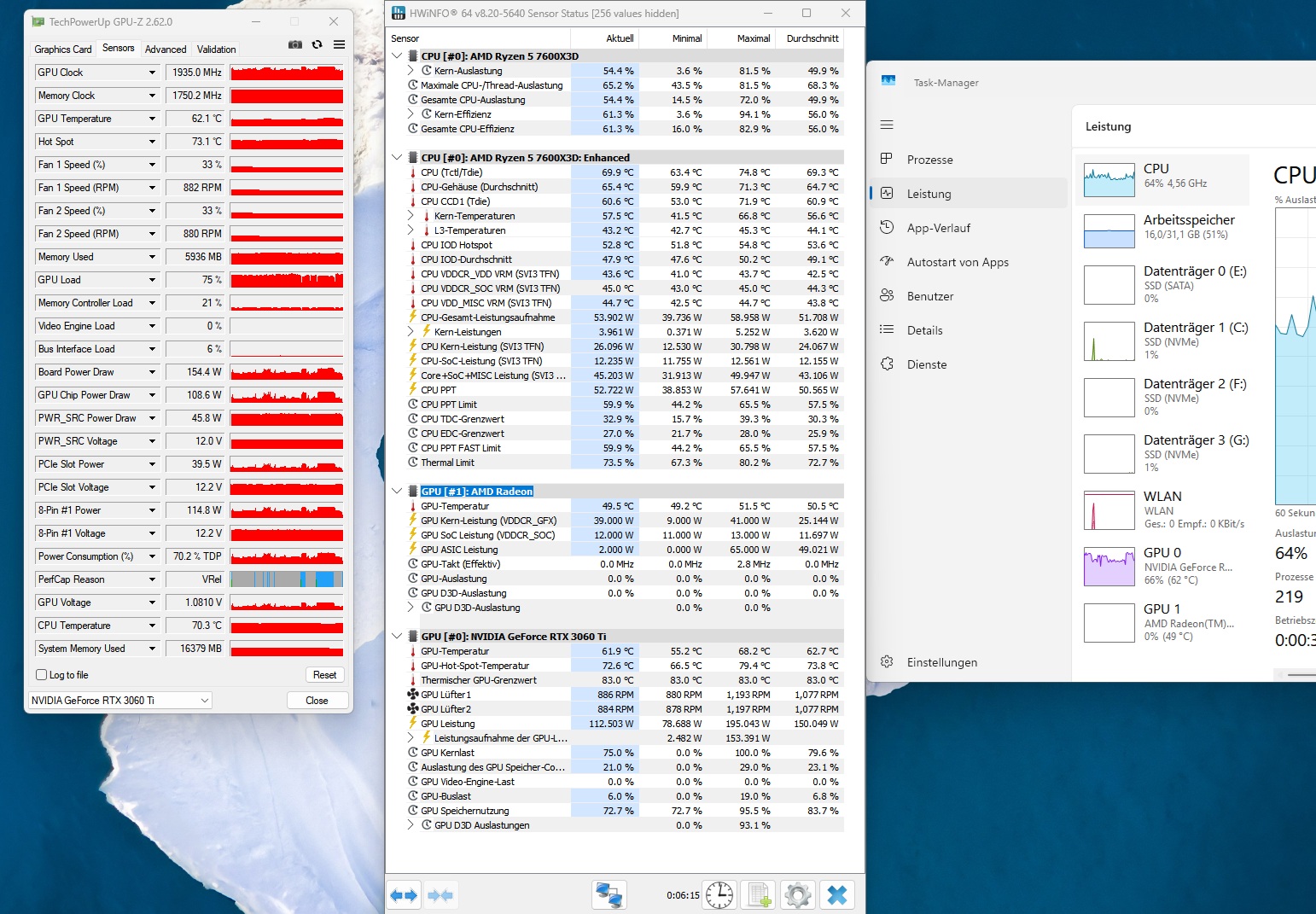Open HWiNFO remote monitoring with networked-computers icon
Image resolution: width=1316 pixels, height=914 pixels.
pos(609,894)
